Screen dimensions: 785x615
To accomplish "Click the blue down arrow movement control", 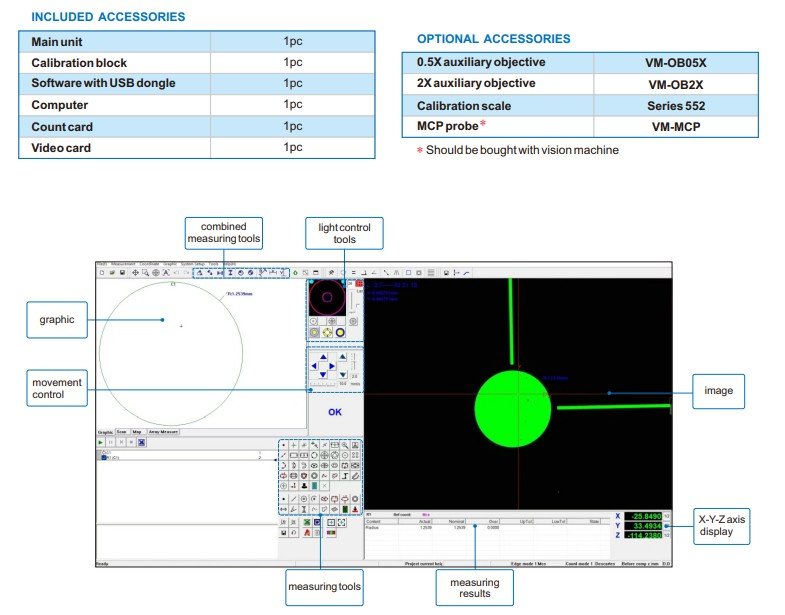I will [x=323, y=375].
